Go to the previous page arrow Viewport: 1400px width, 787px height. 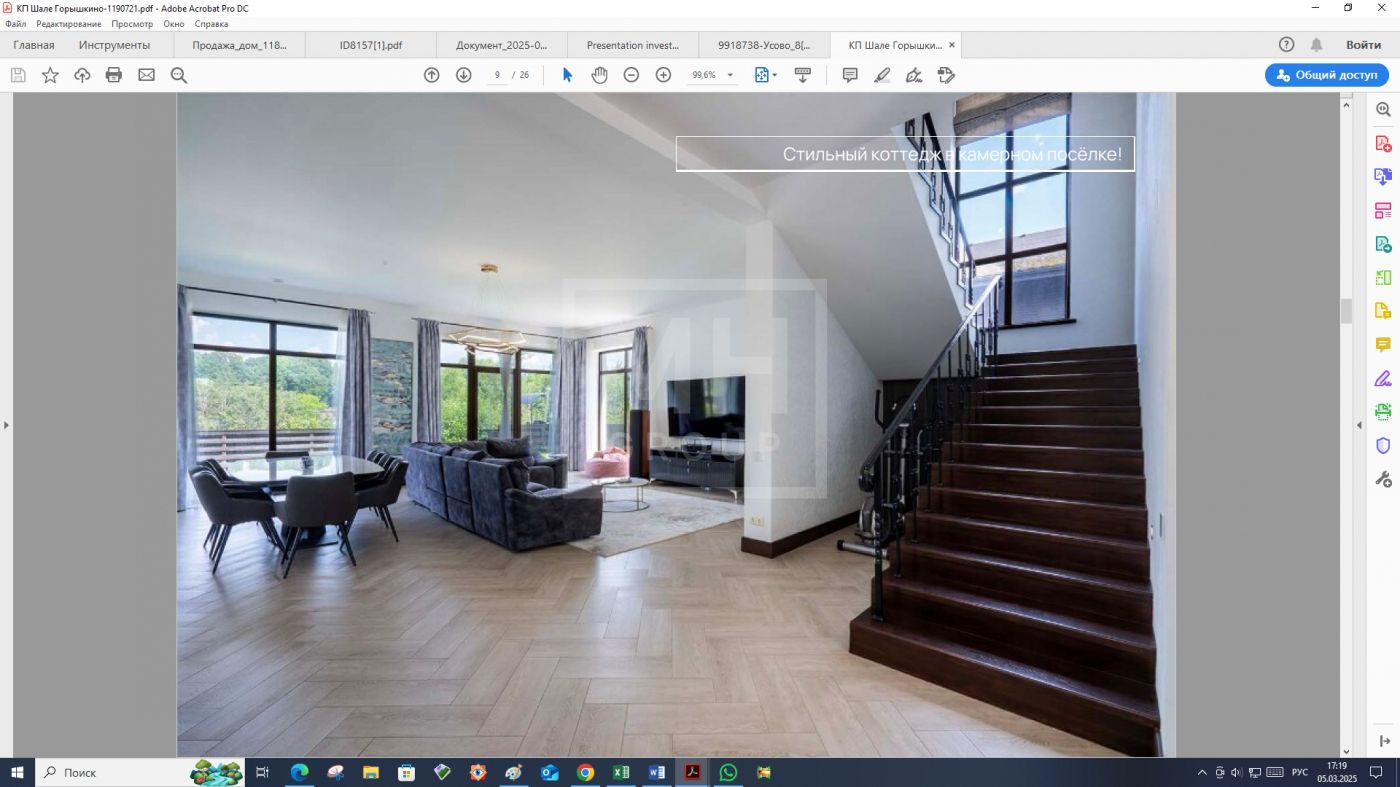point(432,75)
